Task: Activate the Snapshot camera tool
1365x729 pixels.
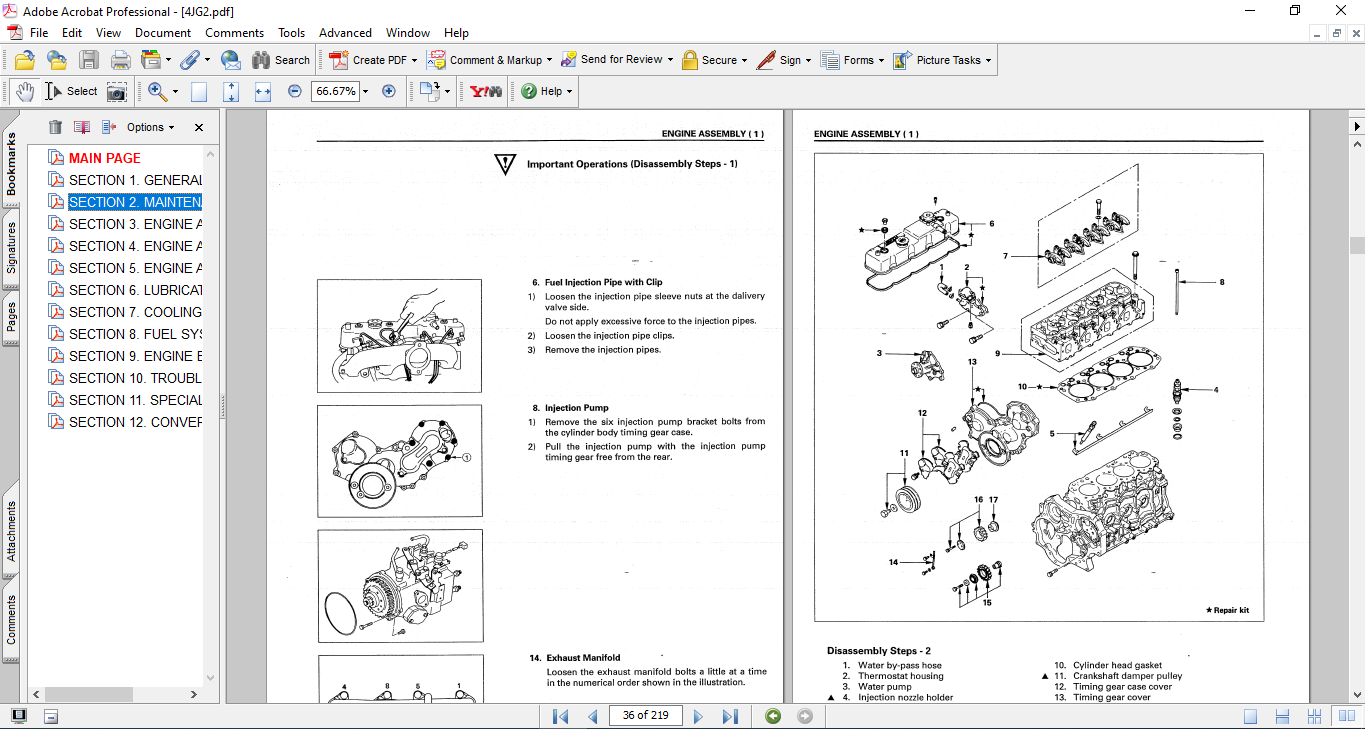Action: click(x=117, y=91)
